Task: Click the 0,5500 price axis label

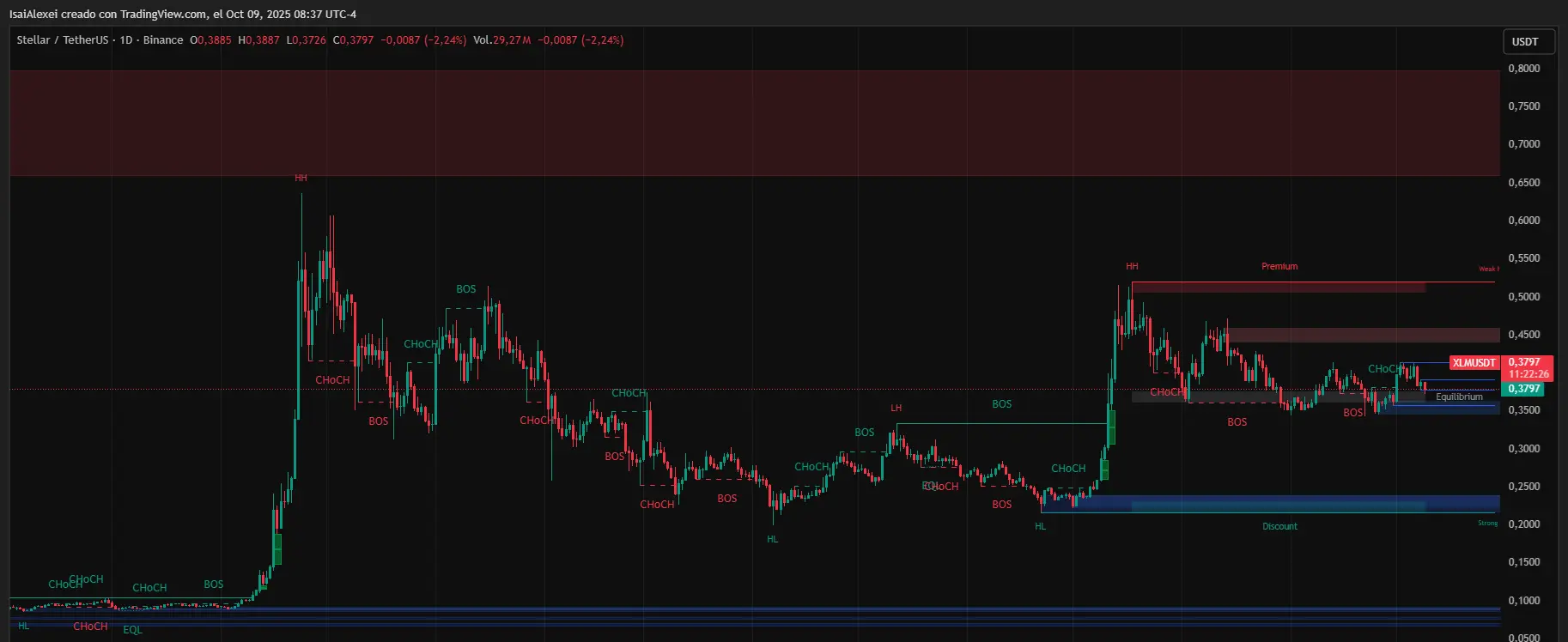Action: [x=1524, y=258]
